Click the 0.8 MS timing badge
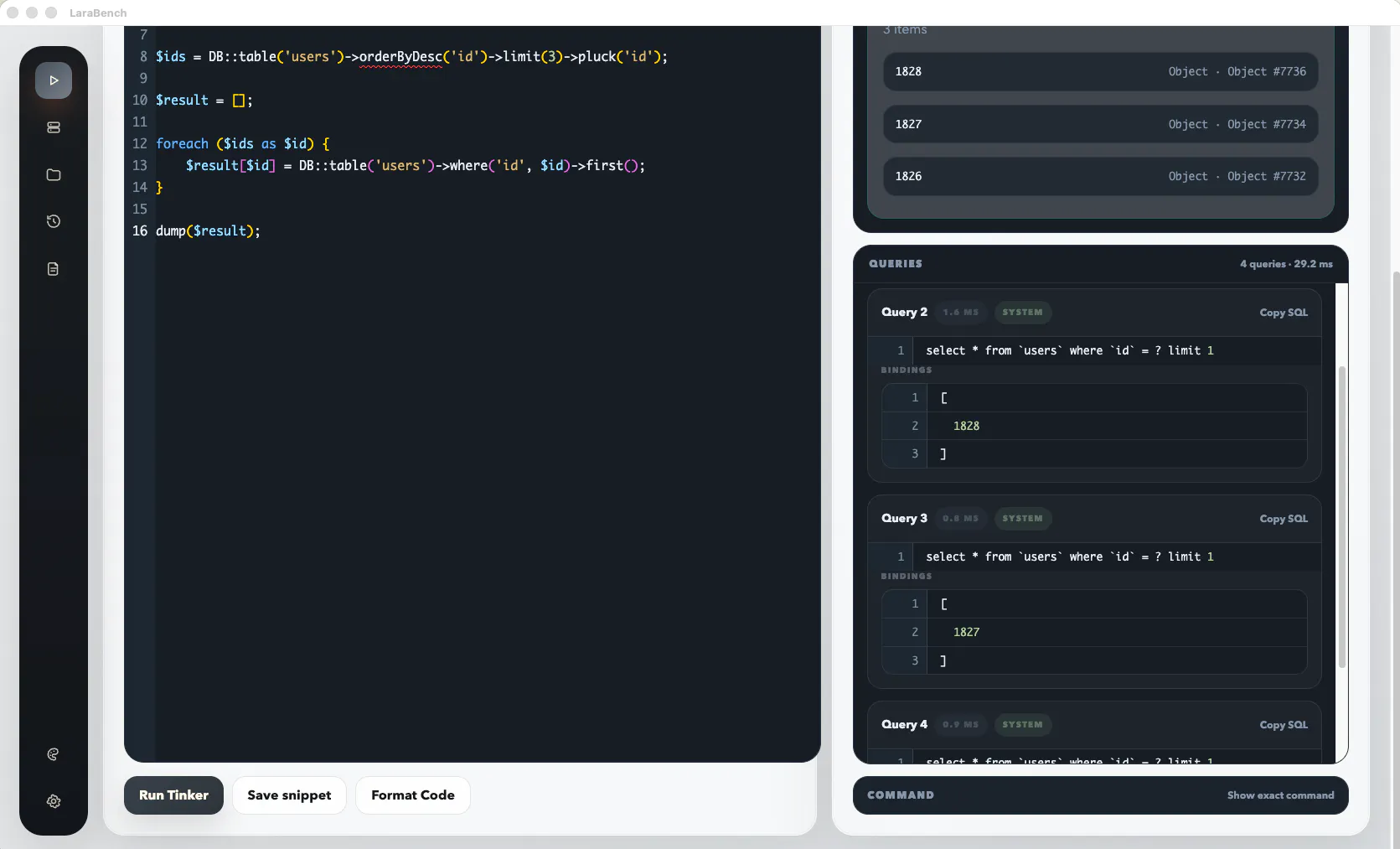 (960, 519)
